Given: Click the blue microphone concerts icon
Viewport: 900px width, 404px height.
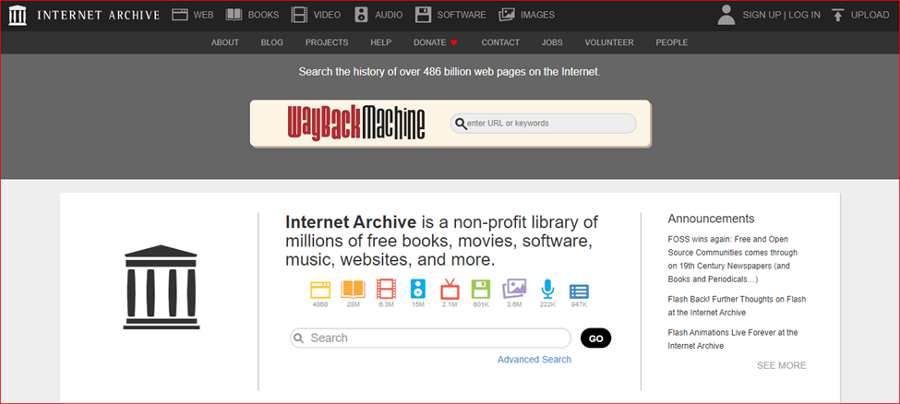Looking at the screenshot, I should 548,289.
